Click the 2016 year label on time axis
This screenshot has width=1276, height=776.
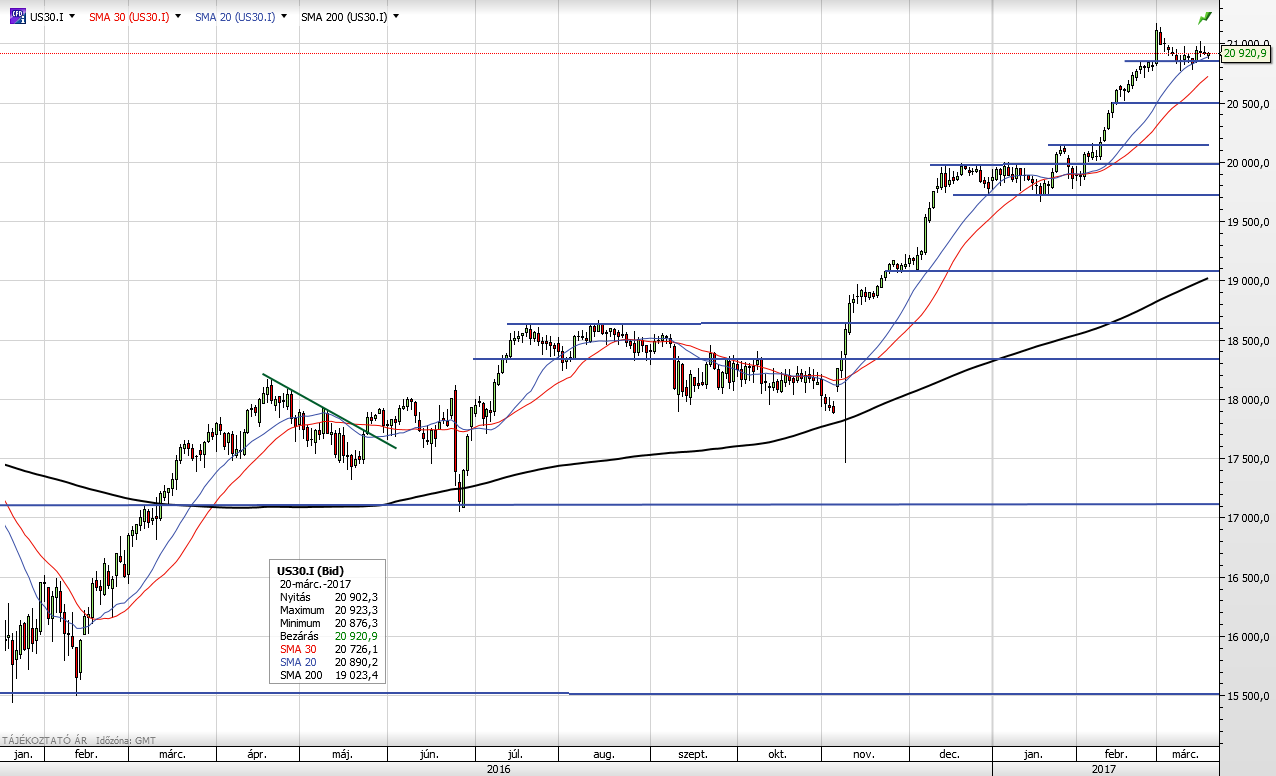(x=498, y=769)
